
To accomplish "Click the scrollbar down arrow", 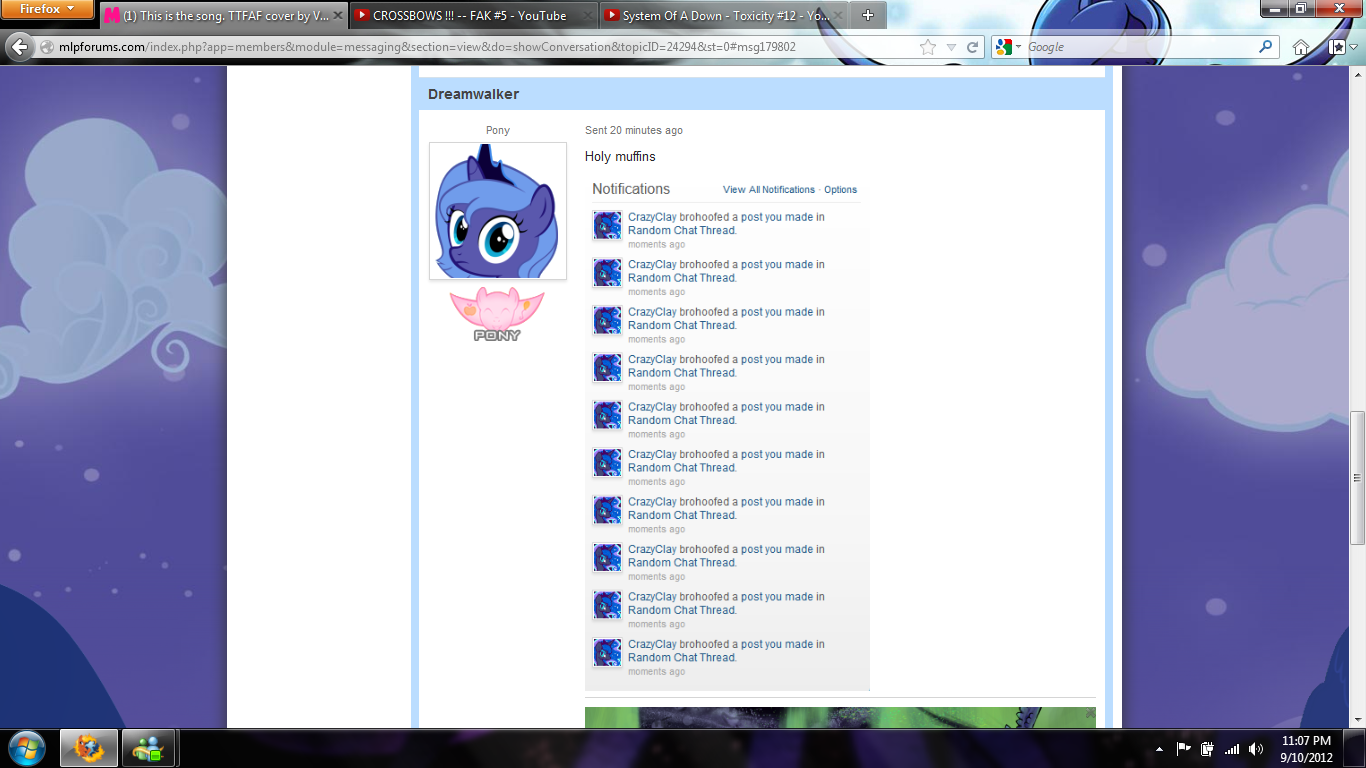I will (x=1357, y=720).
